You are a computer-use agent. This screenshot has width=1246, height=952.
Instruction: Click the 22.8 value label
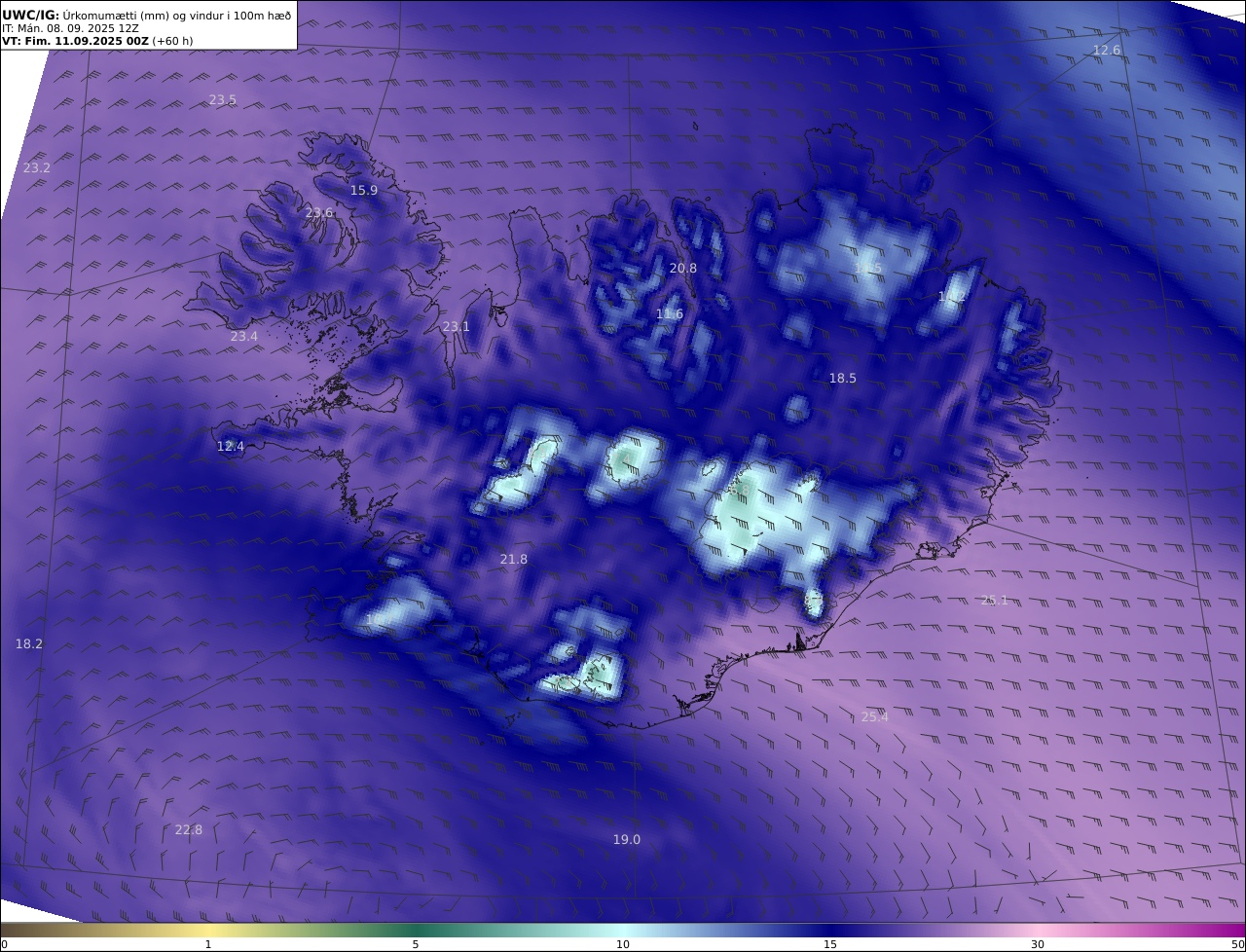click(189, 829)
